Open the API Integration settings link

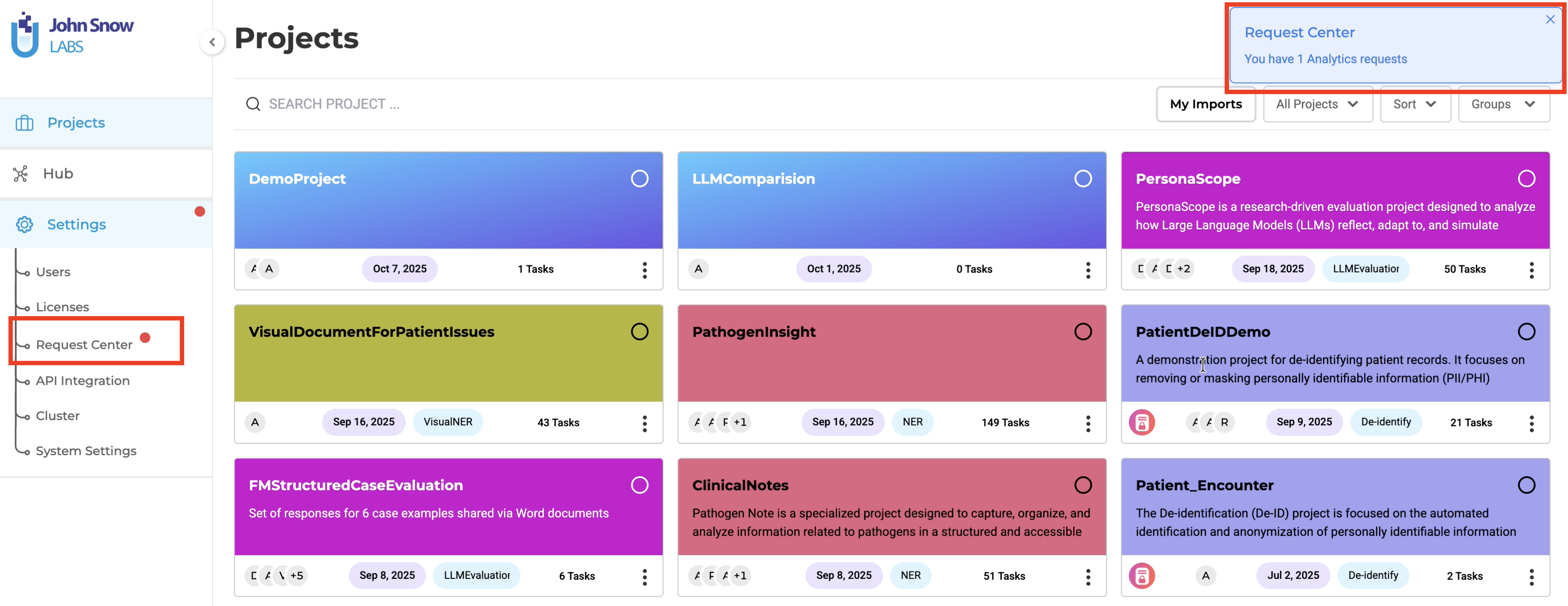[83, 381]
